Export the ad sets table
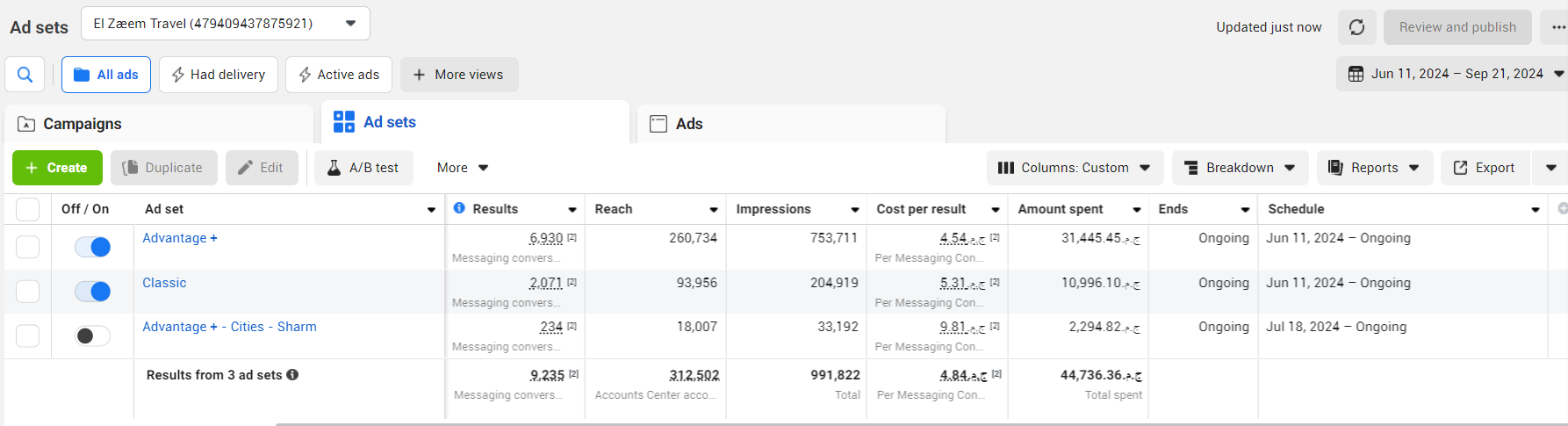Viewport: 1568px width, 426px height. 1484,168
